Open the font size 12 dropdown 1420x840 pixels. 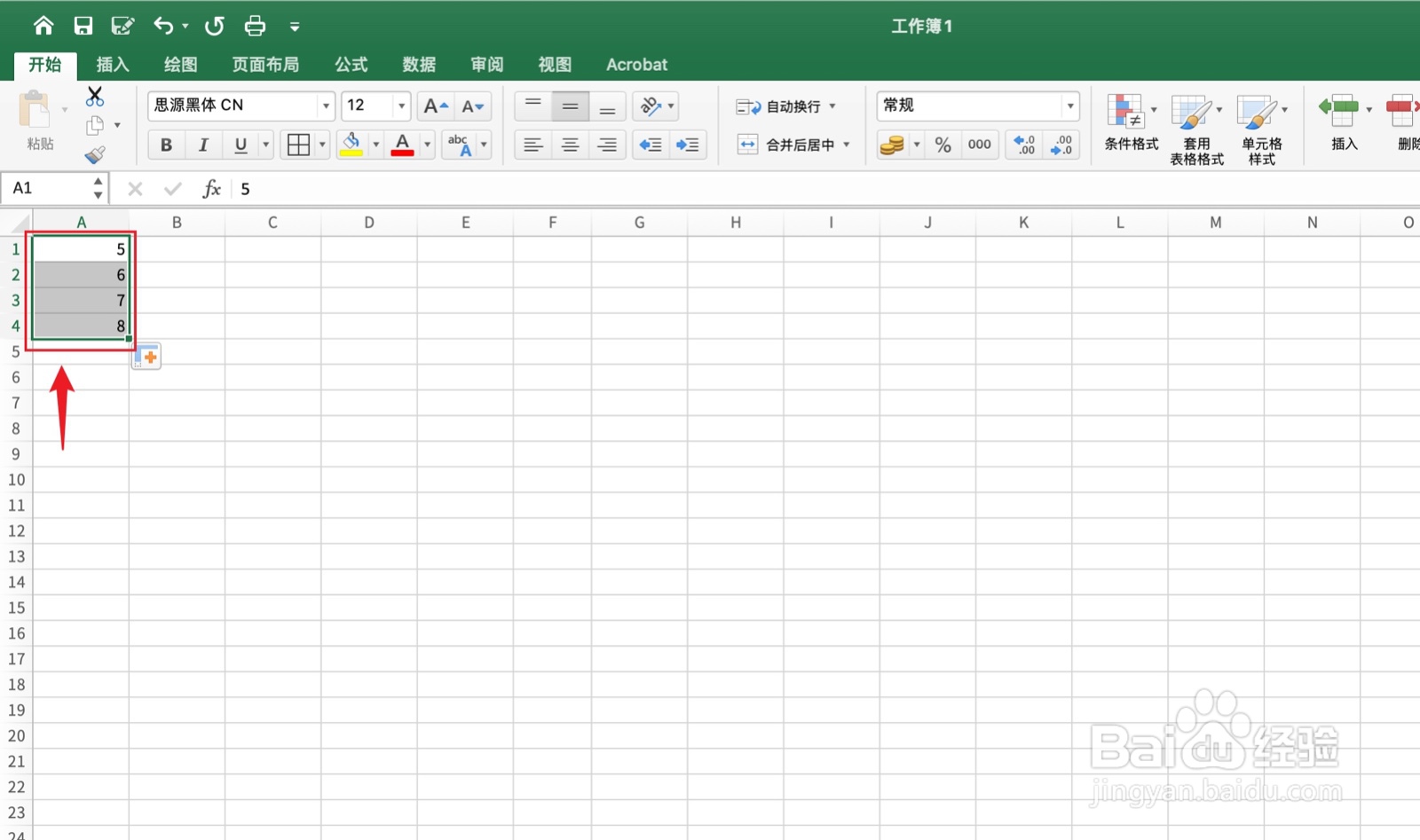401,106
